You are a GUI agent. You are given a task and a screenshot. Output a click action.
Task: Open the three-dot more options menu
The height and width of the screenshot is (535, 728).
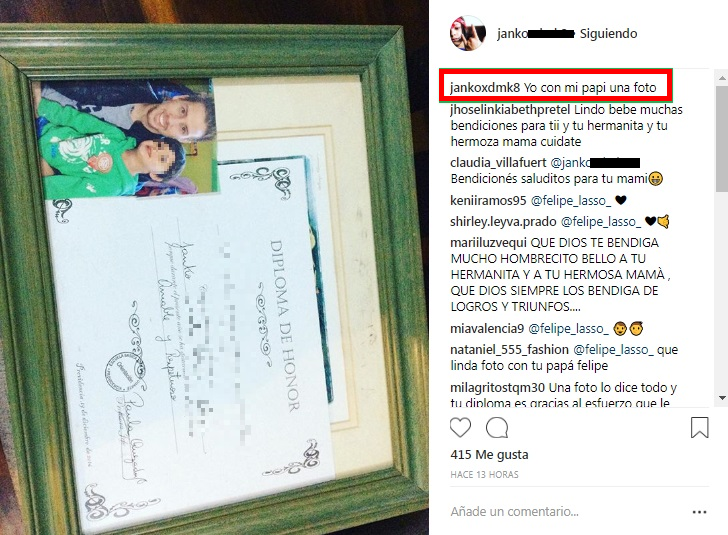(699, 512)
